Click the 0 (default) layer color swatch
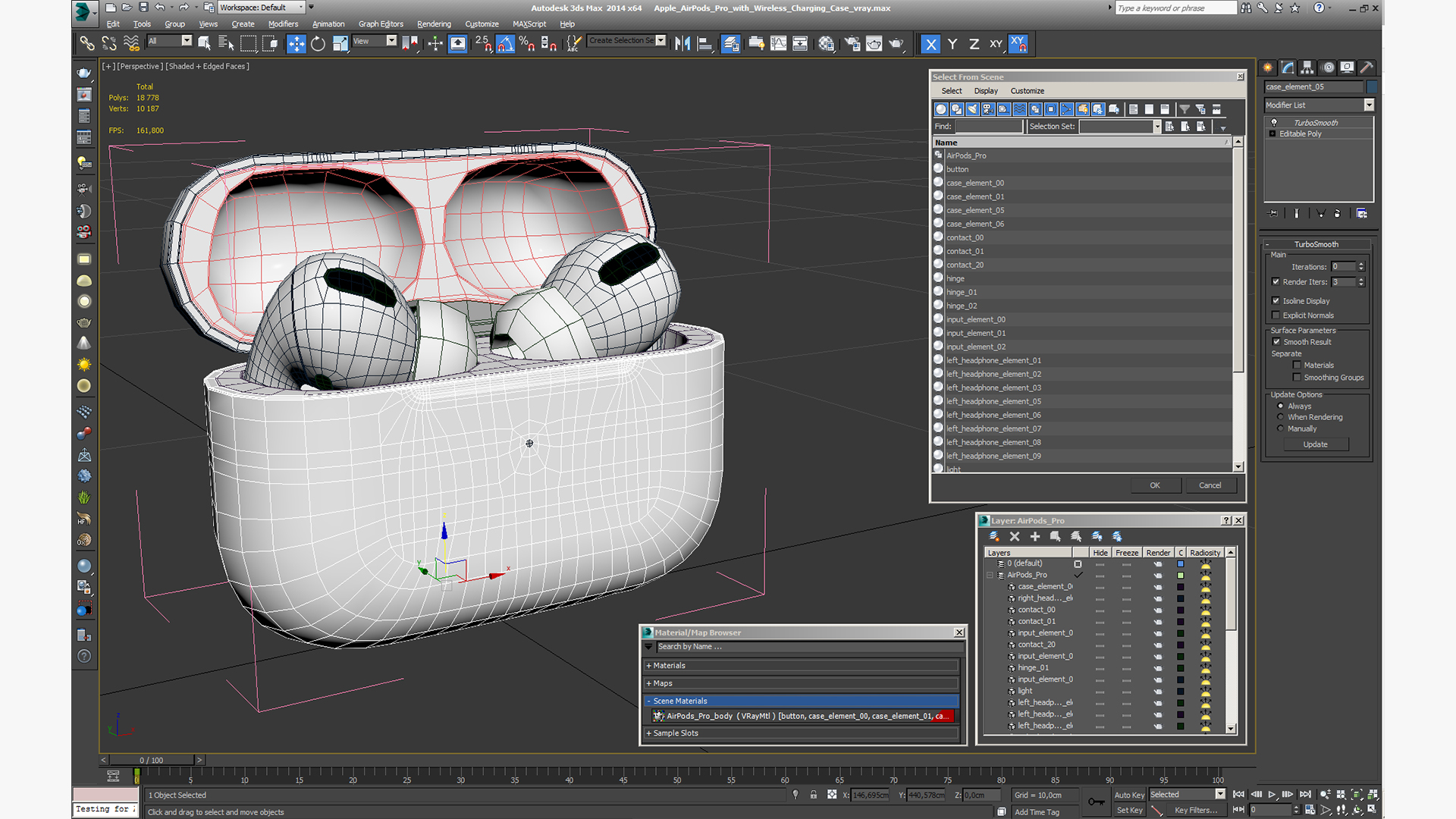Viewport: 1456px width, 819px height. 1181,564
